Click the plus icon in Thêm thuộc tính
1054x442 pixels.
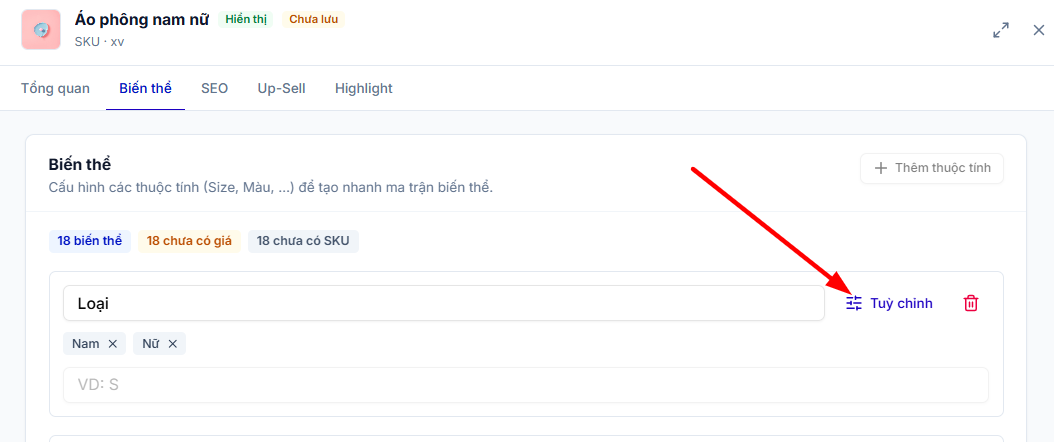[881, 168]
